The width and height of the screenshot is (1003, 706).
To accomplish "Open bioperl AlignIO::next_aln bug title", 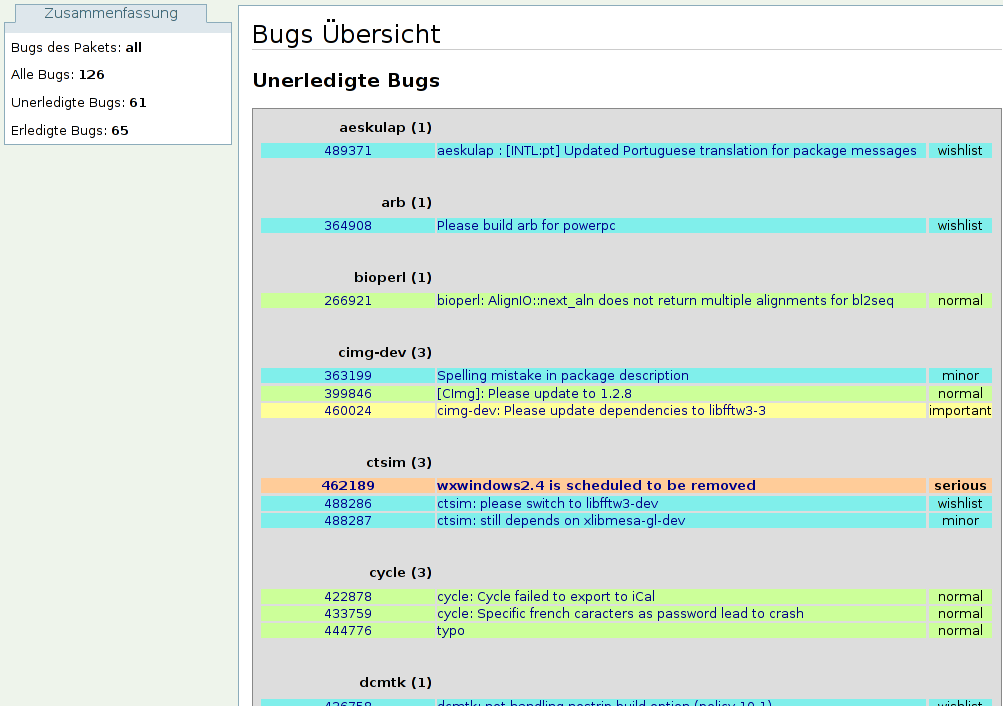I will [x=665, y=301].
